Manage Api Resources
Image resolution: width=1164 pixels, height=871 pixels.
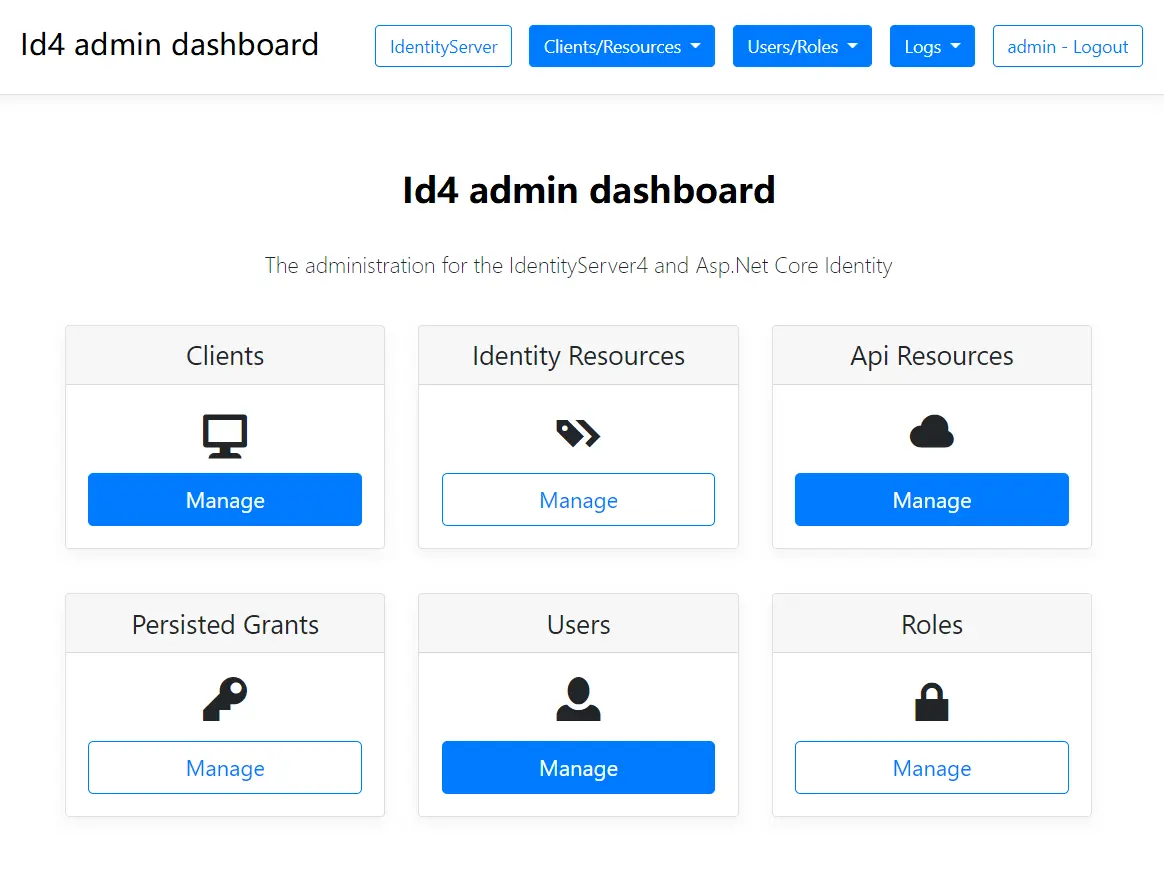(932, 500)
